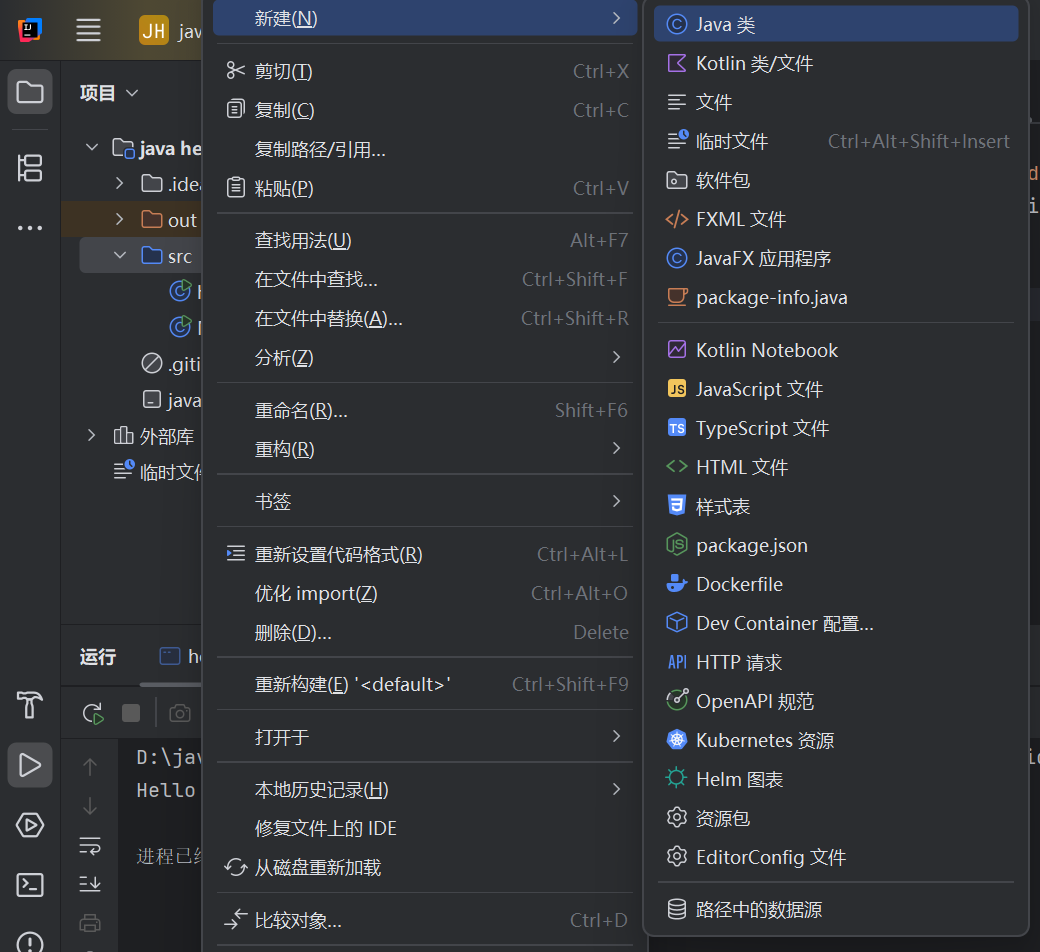The height and width of the screenshot is (952, 1040).
Task: Open the Terminal tool window icon
Action: tap(30, 885)
